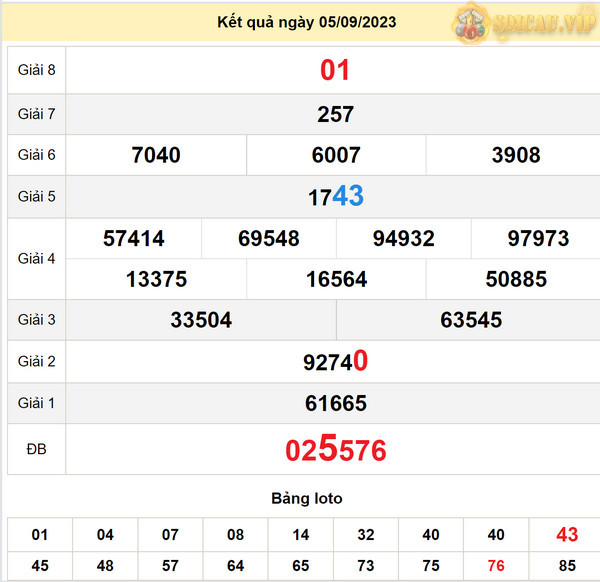Click the red Giải 8 result 01
The image size is (600, 582).
pos(335,70)
